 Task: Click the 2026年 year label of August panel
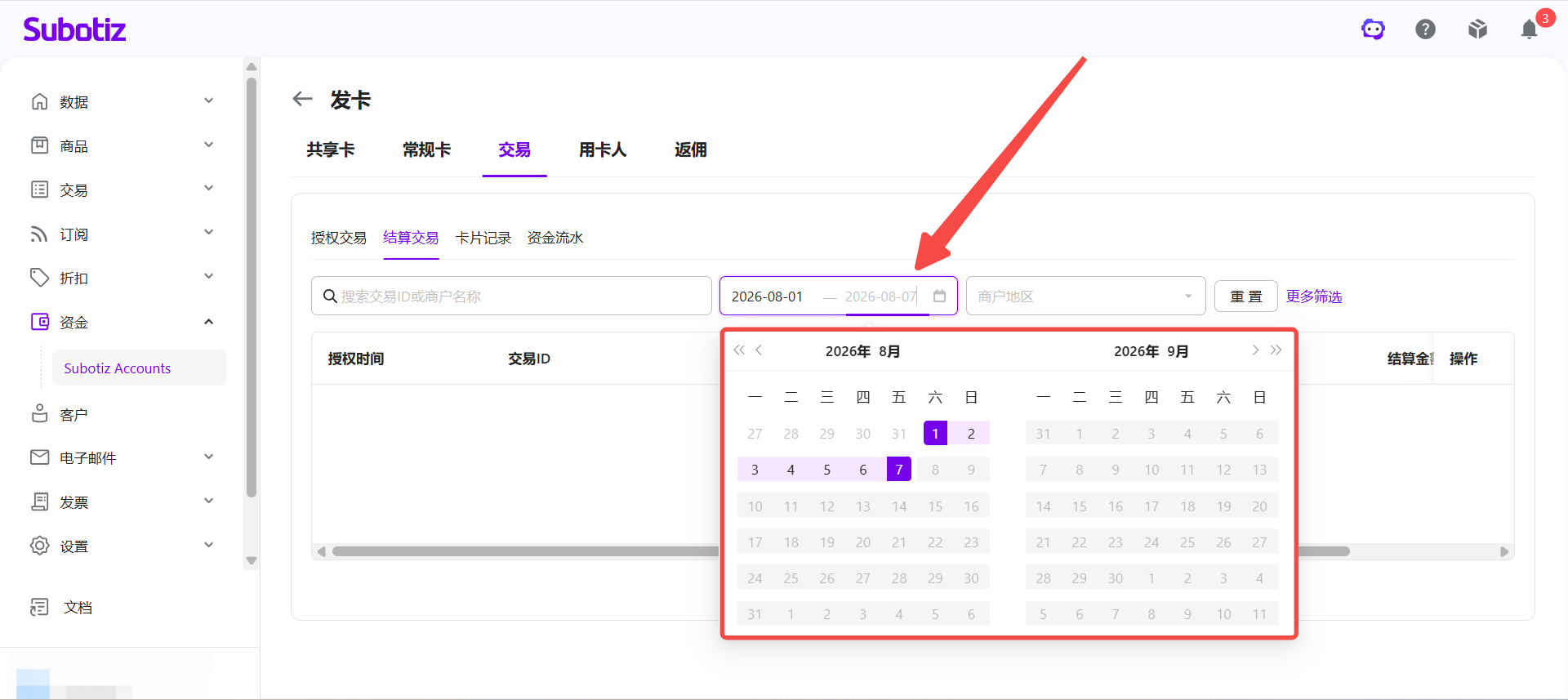point(848,351)
